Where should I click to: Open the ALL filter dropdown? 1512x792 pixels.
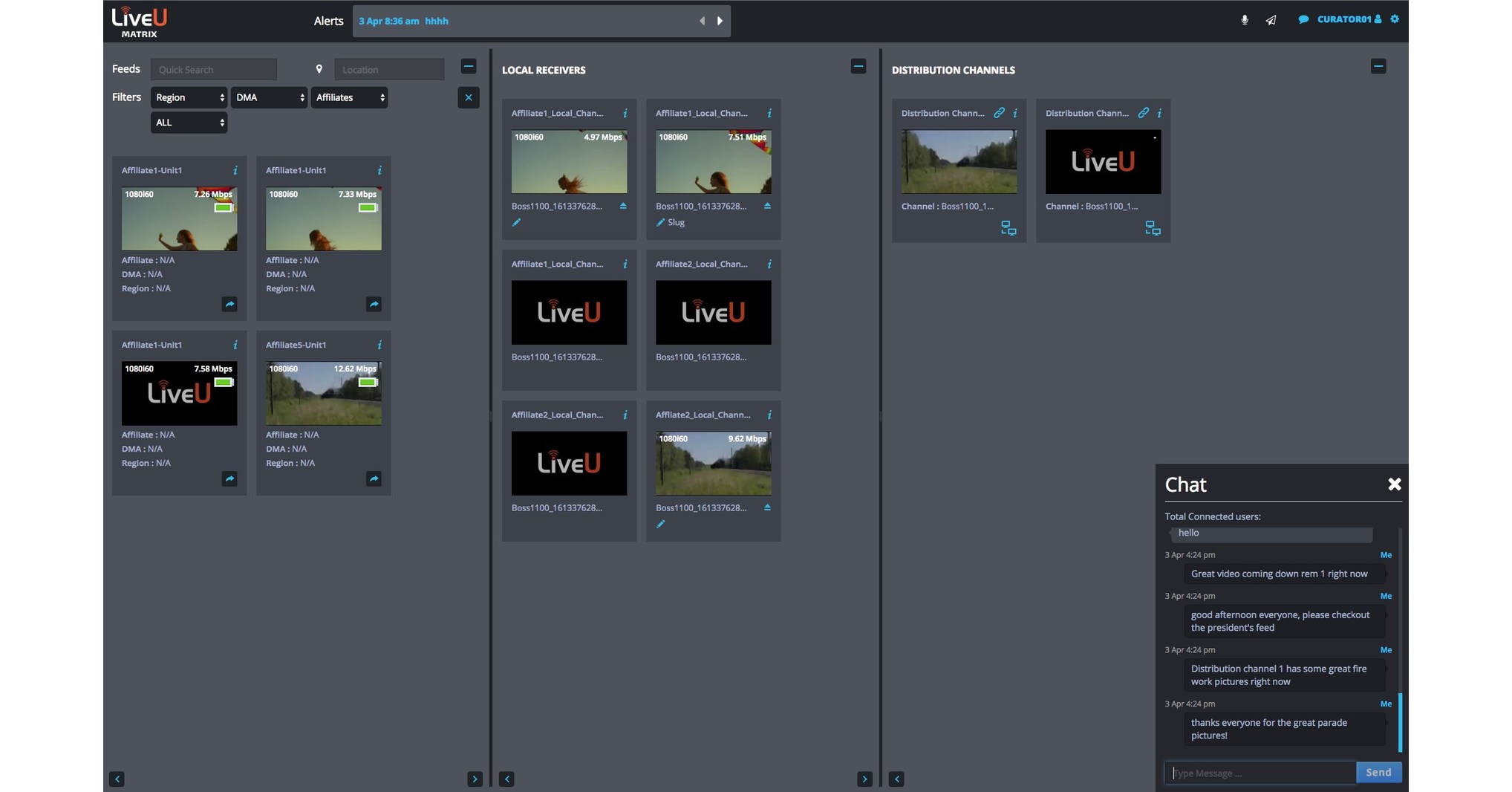[189, 123]
